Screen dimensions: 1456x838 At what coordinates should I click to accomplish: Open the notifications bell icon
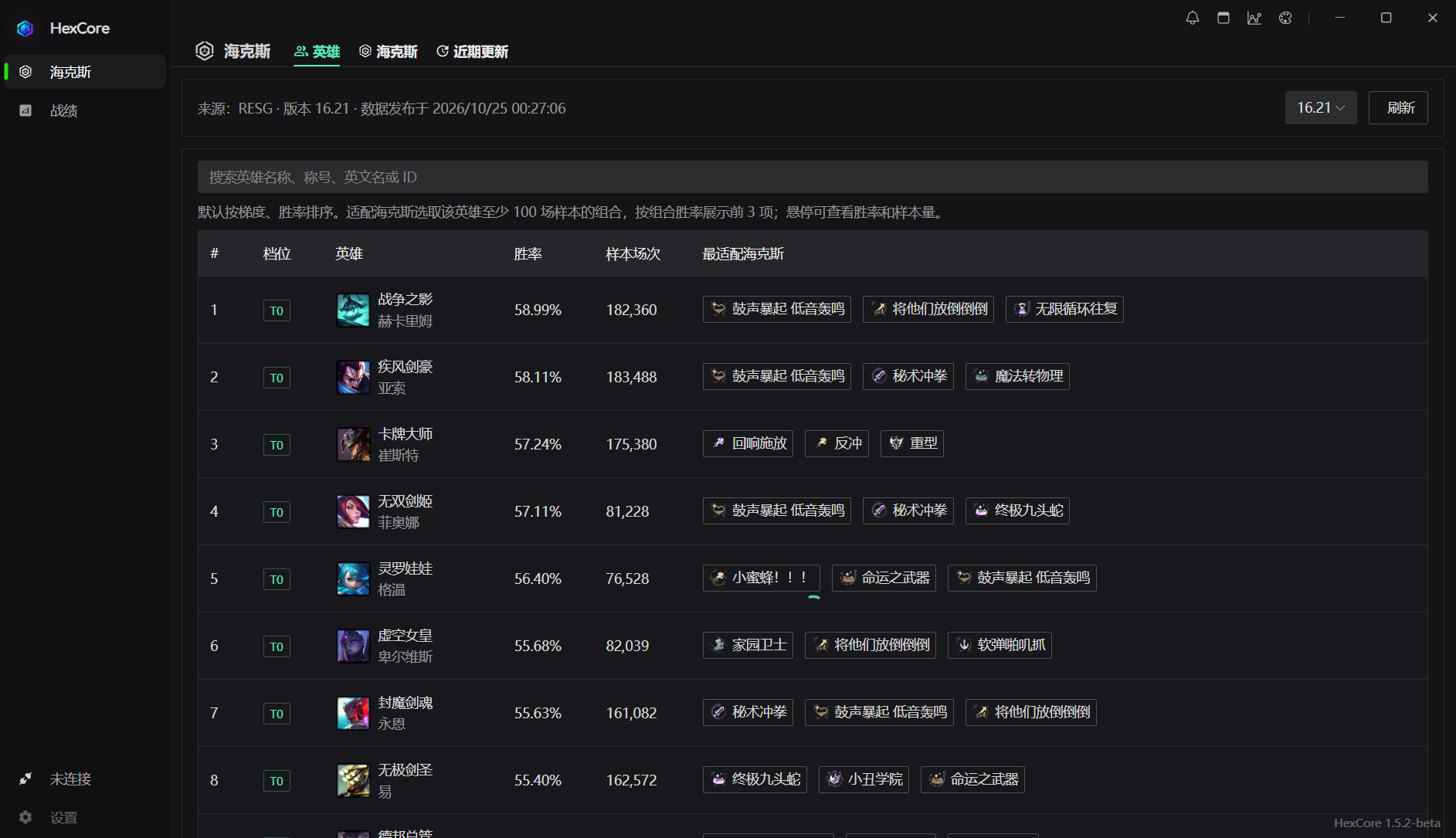click(x=1193, y=18)
